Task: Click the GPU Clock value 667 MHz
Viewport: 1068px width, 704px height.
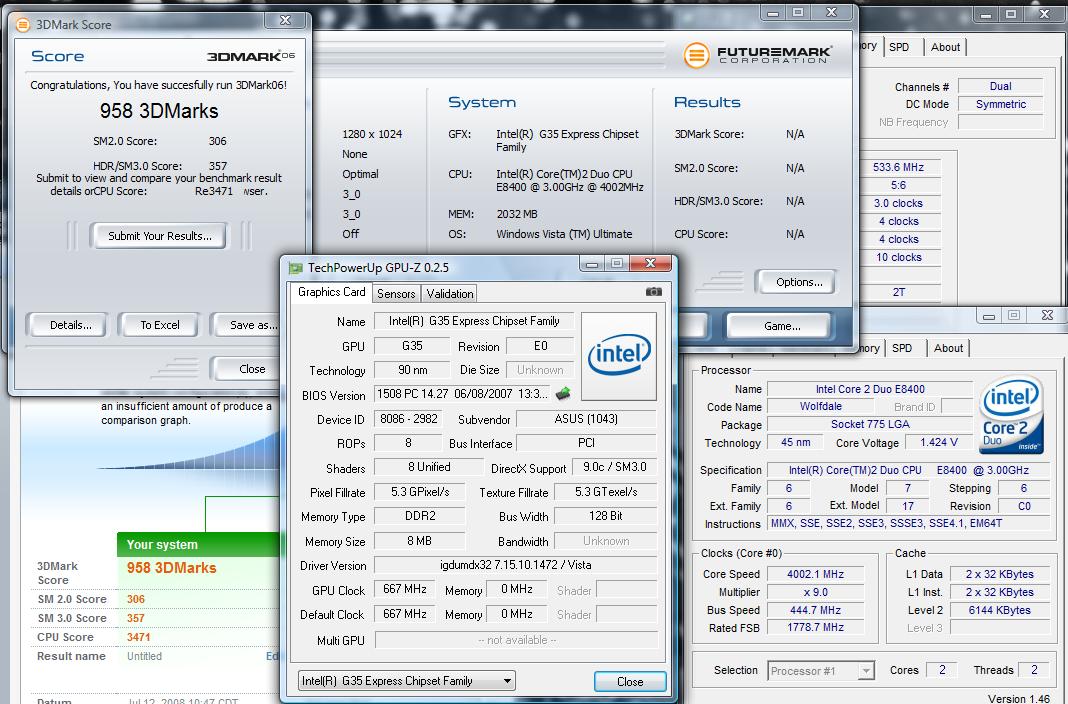Action: [405, 589]
